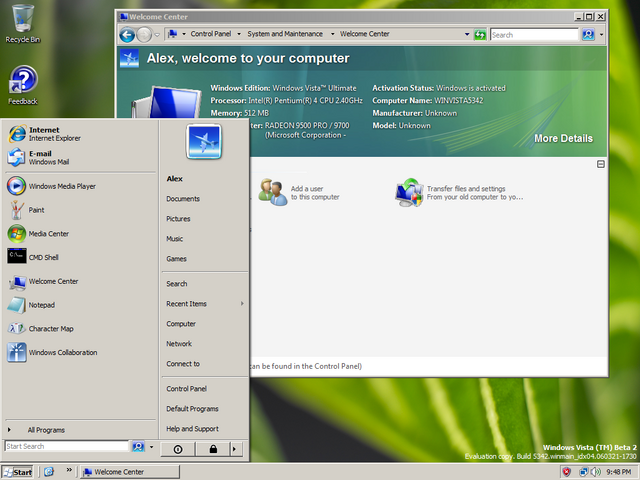Click network tray icon
The height and width of the screenshot is (480, 640).
(584, 472)
